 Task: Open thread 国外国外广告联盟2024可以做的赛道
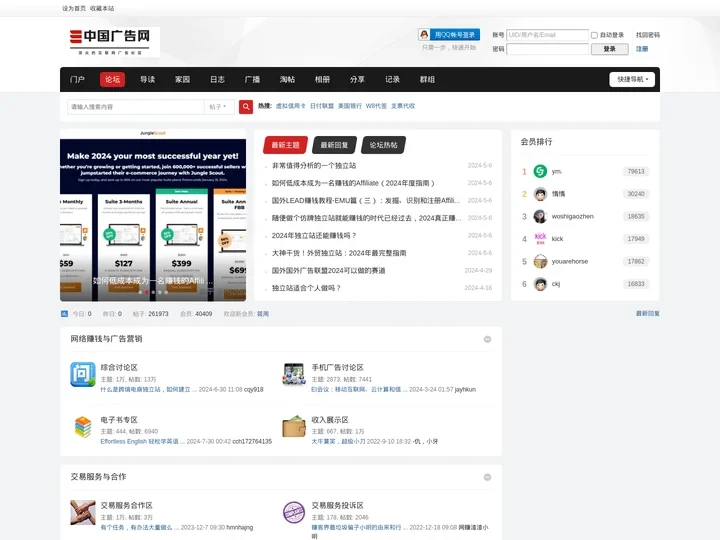(328, 270)
